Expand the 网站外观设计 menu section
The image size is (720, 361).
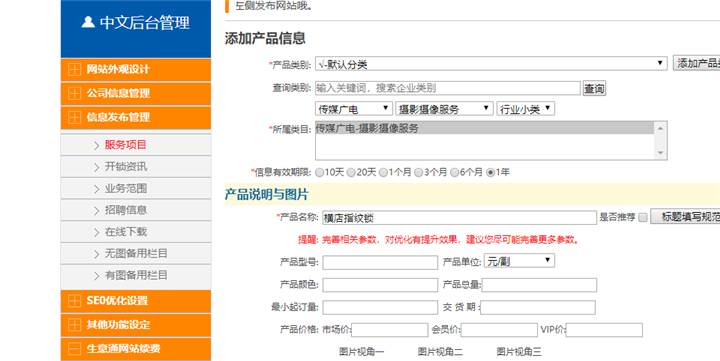click(x=136, y=69)
